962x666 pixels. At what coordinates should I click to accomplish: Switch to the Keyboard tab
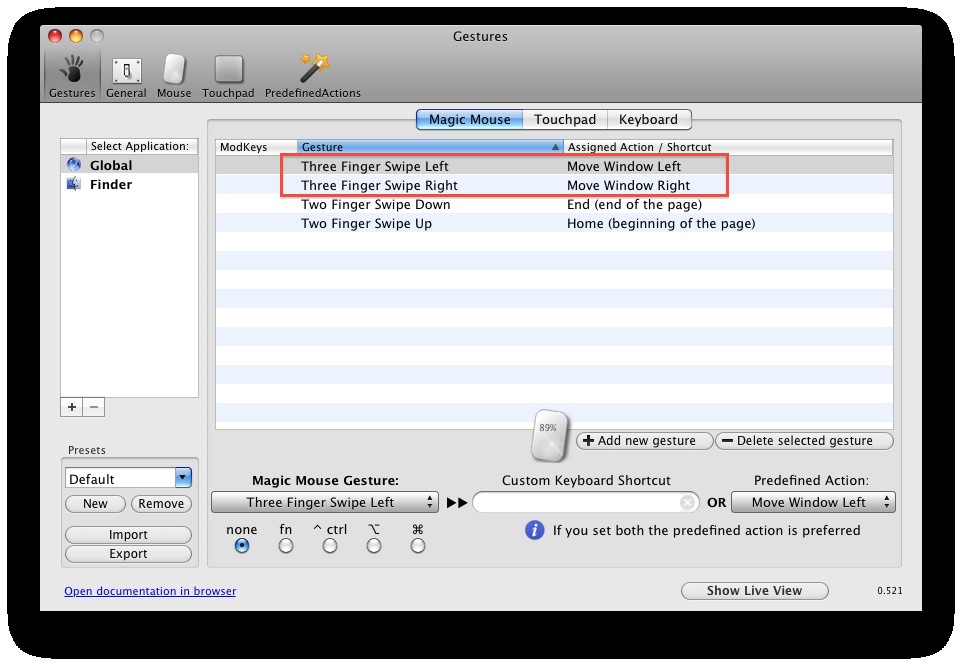[648, 120]
